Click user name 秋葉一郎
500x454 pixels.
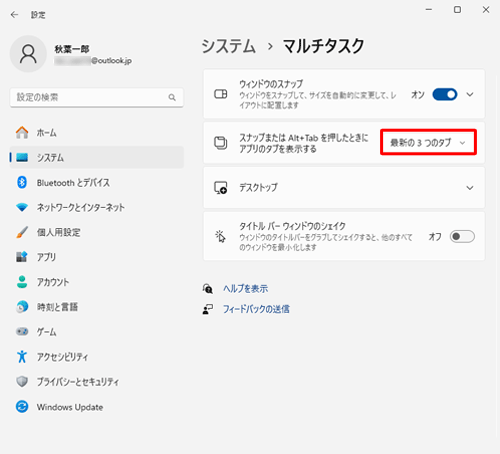coord(72,49)
